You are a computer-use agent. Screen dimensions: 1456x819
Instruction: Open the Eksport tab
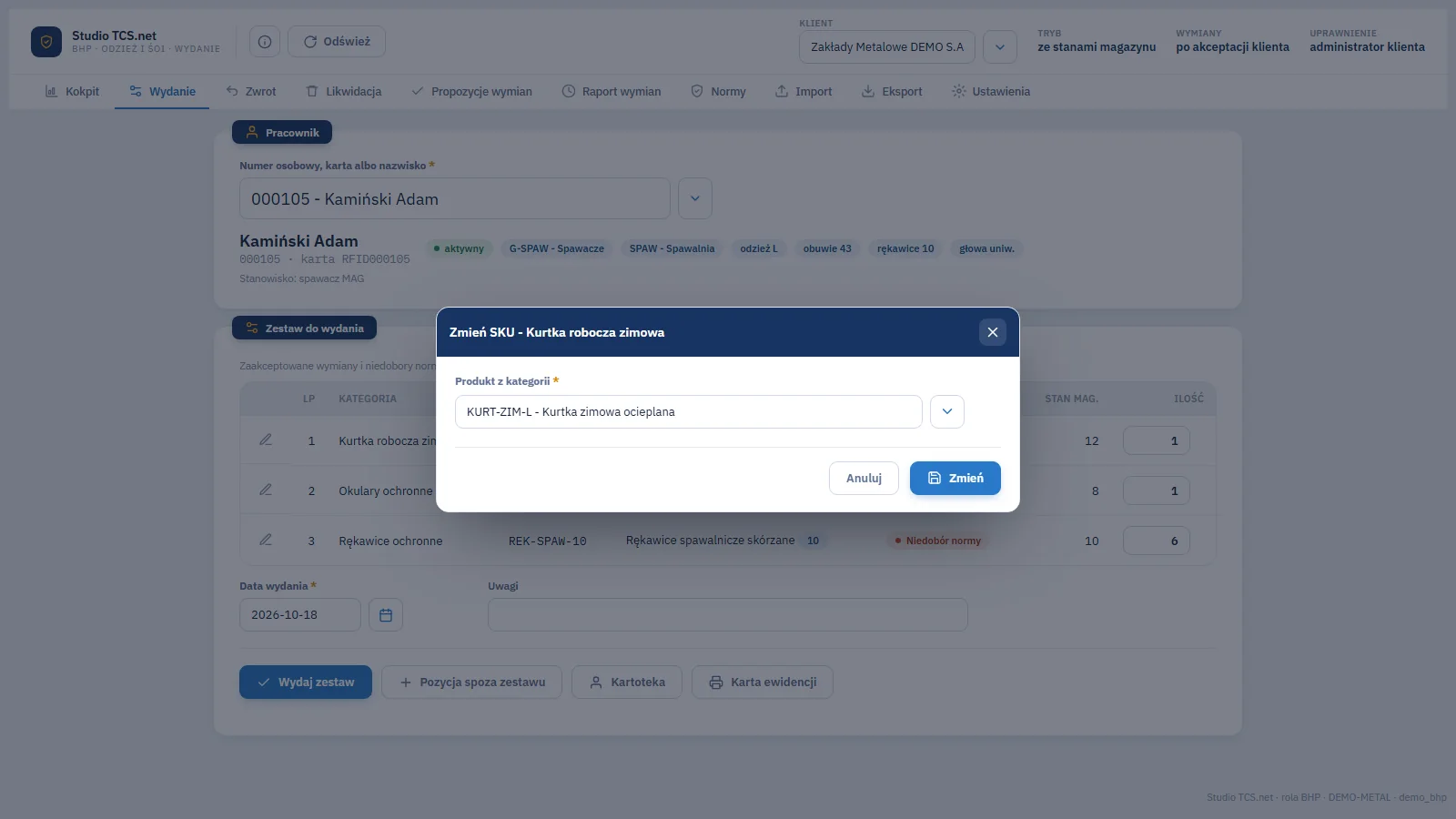coord(892,92)
